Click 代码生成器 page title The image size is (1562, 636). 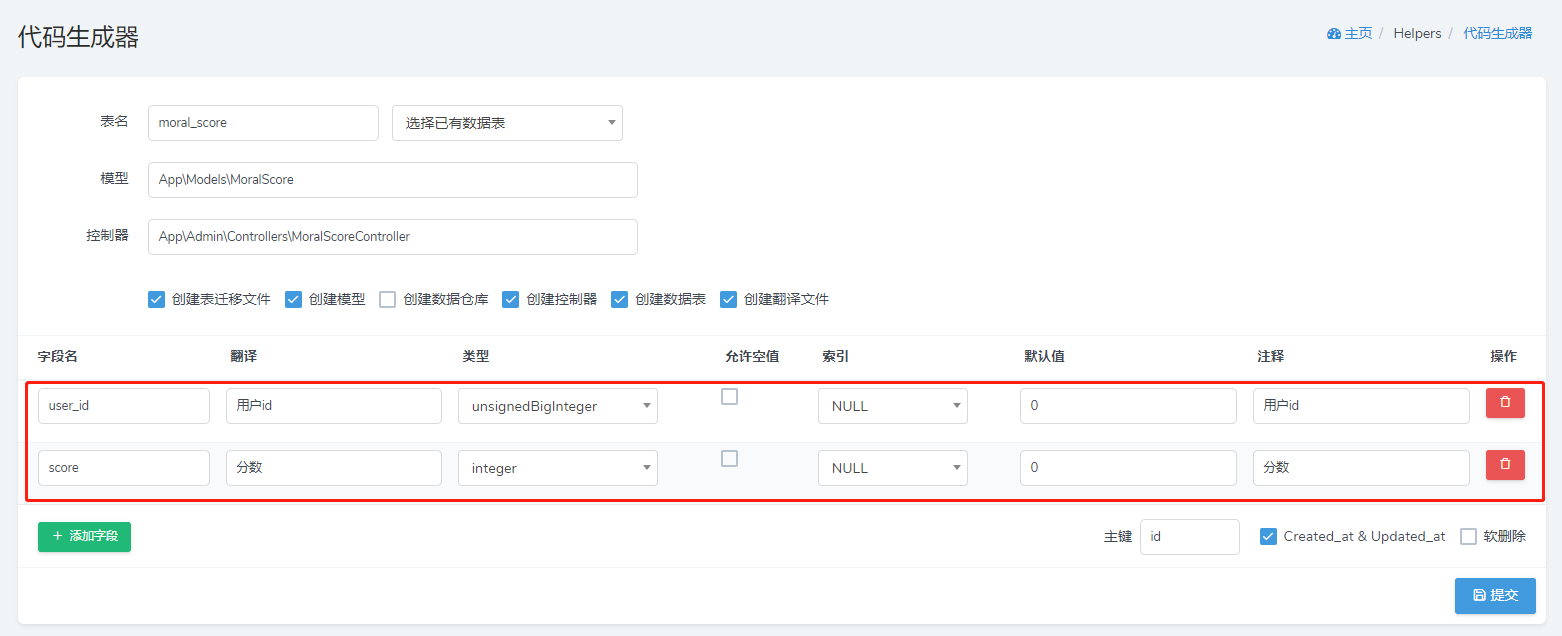click(78, 38)
